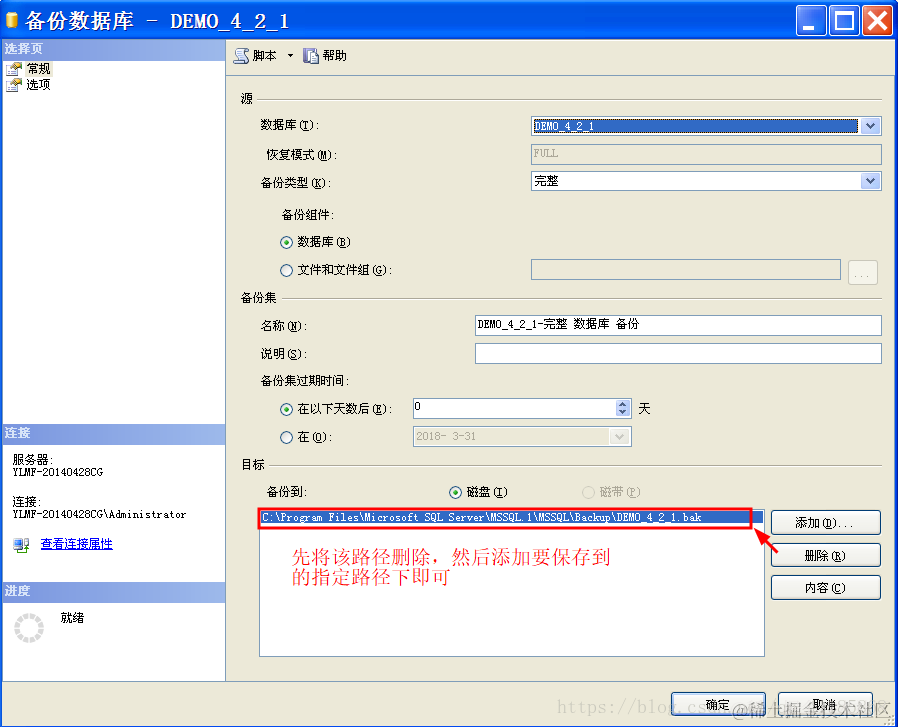The image size is (898, 727).
Task: Select the 在以下天数后 radio button
Action: (x=286, y=409)
